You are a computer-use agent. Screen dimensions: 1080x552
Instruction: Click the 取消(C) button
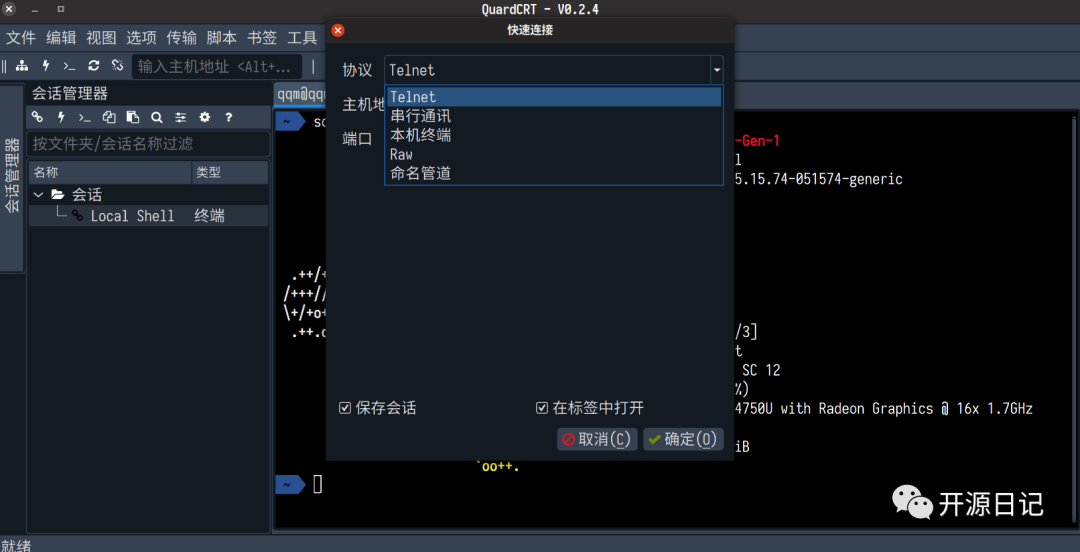pos(596,439)
